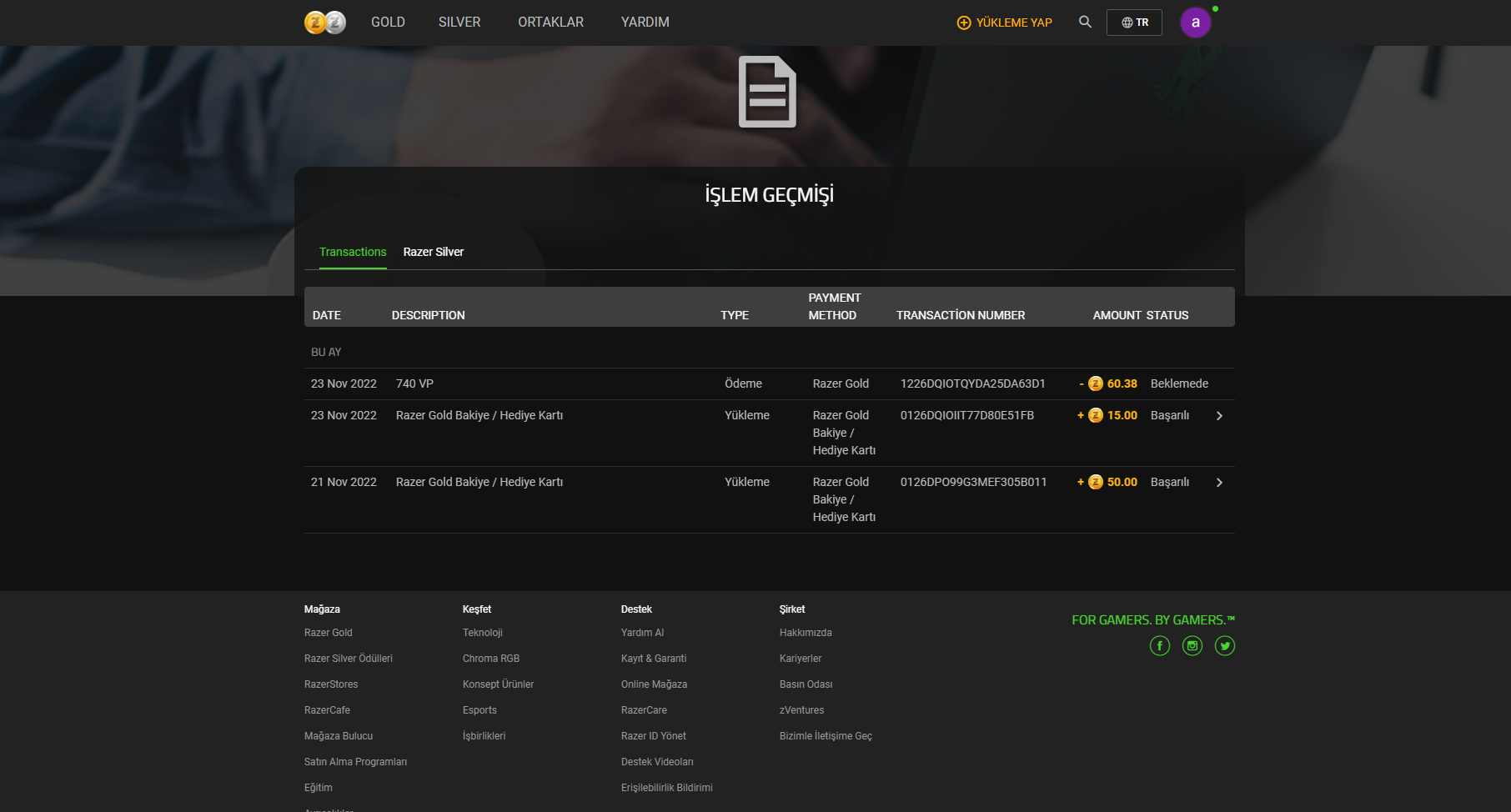This screenshot has width=1511, height=812.
Task: Open the Chroma RGB link
Action: (491, 659)
